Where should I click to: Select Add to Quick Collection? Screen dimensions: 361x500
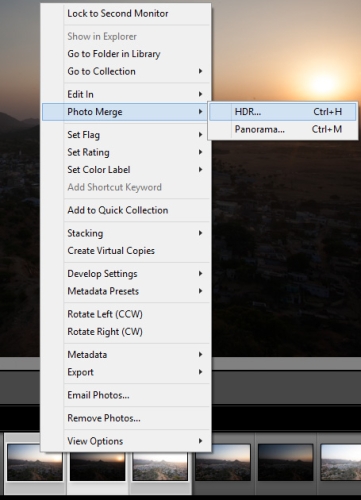(x=126, y=210)
